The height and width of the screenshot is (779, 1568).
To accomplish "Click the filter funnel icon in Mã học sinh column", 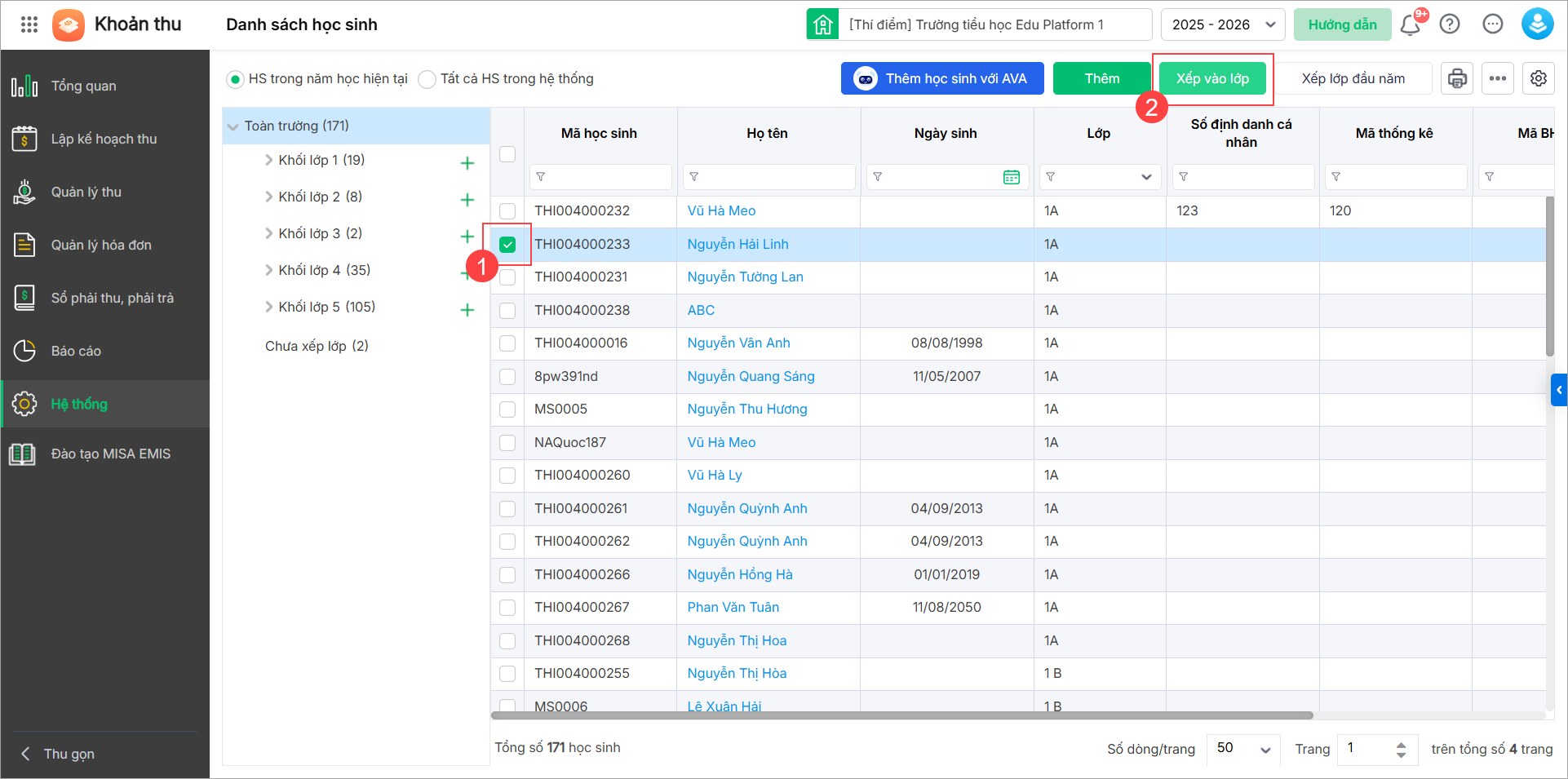I will tap(541, 177).
